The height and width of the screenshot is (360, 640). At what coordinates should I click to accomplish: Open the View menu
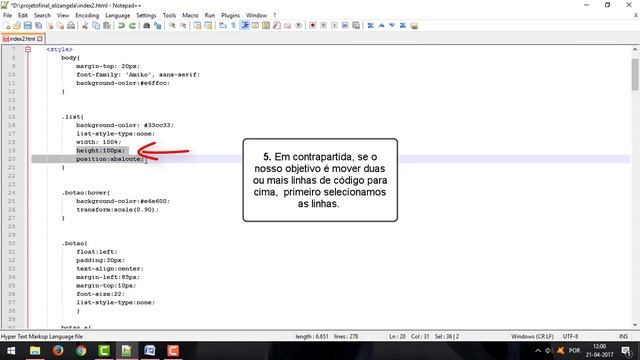click(x=63, y=15)
